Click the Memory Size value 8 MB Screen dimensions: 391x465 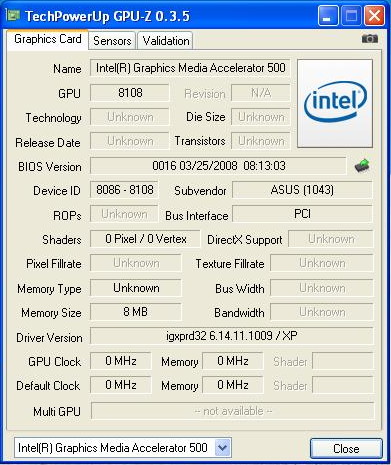136,312
